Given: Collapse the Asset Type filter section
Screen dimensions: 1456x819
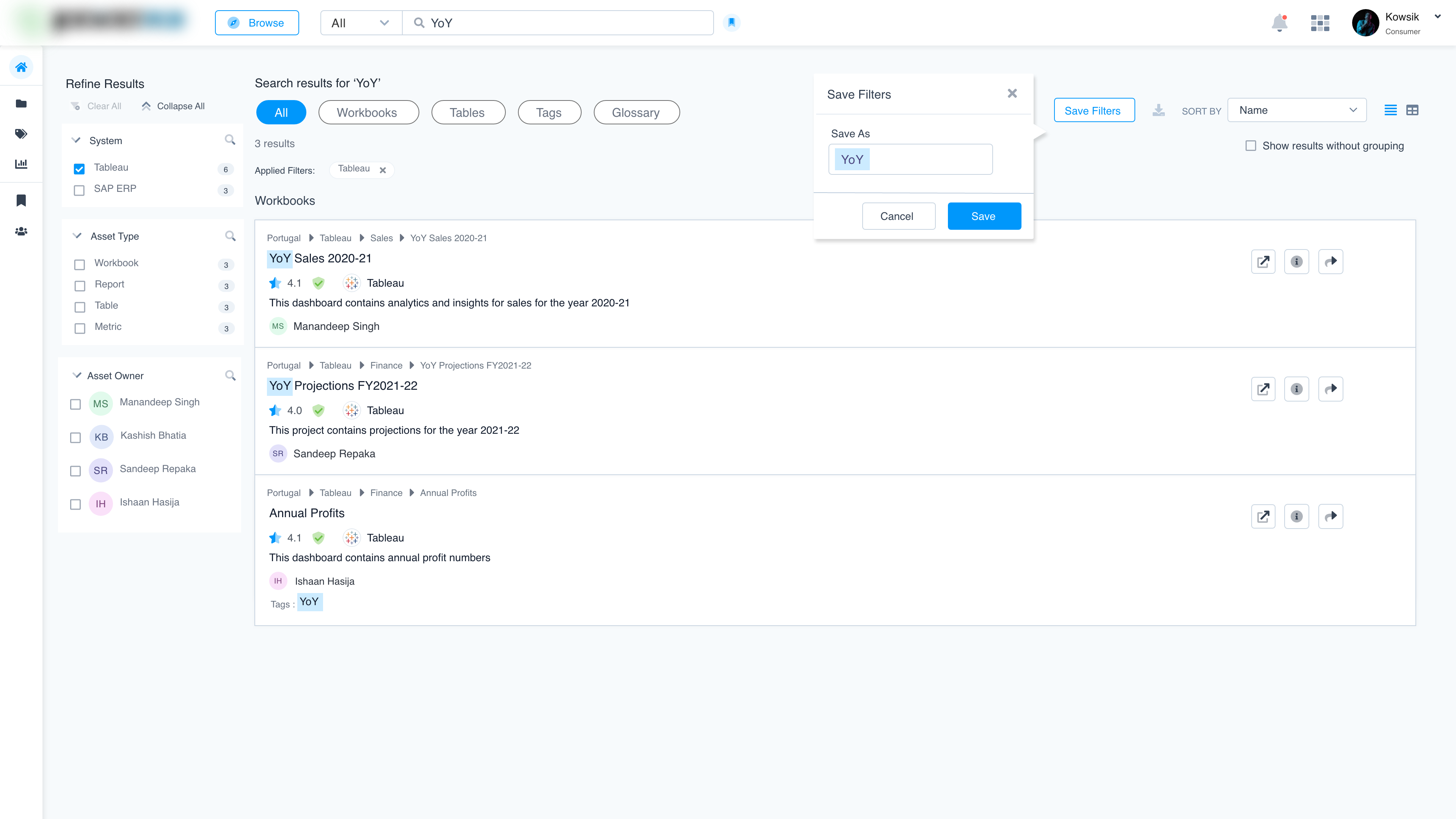Looking at the screenshot, I should click(x=77, y=236).
